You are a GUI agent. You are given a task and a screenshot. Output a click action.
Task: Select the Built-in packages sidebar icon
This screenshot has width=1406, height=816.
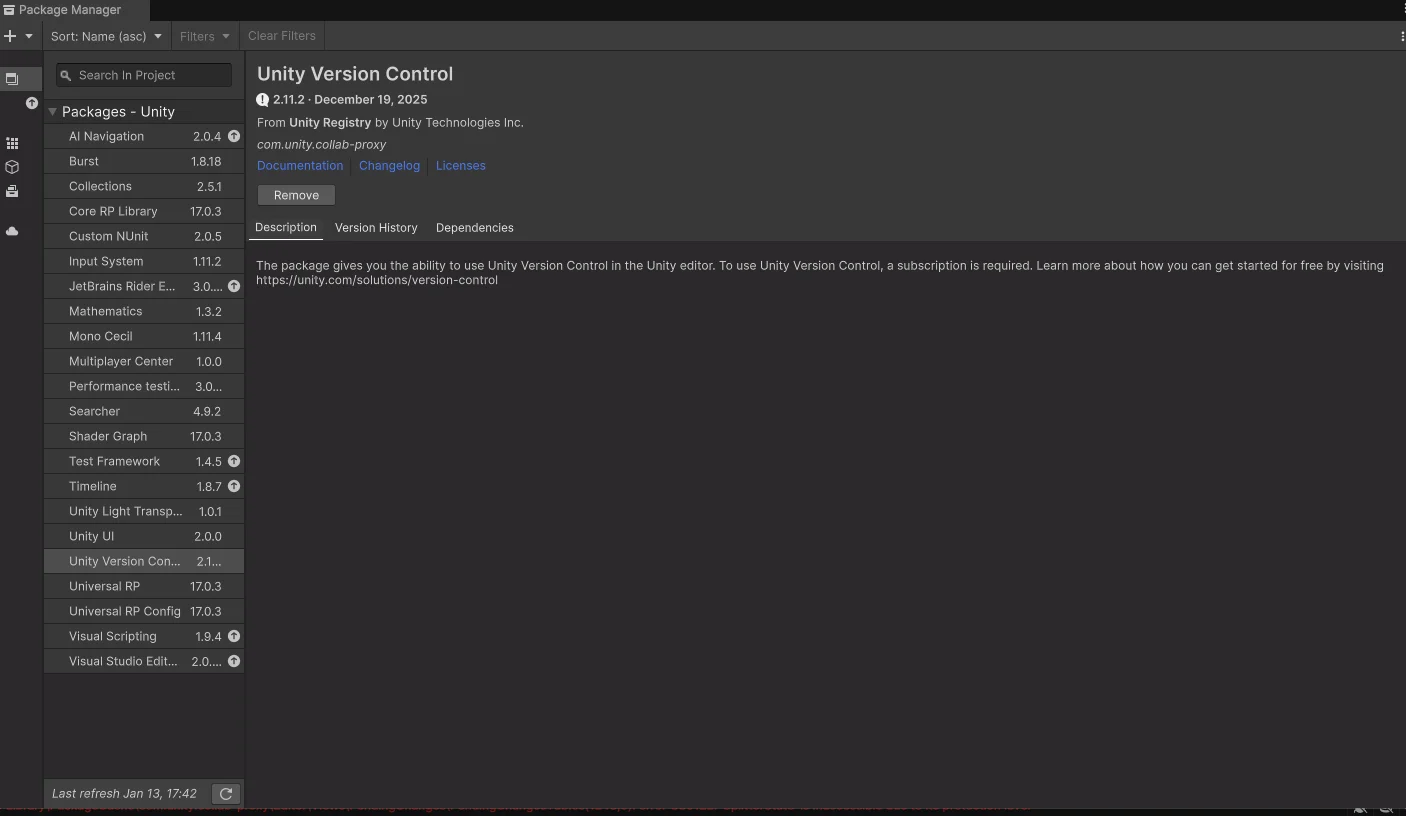[x=12, y=191]
